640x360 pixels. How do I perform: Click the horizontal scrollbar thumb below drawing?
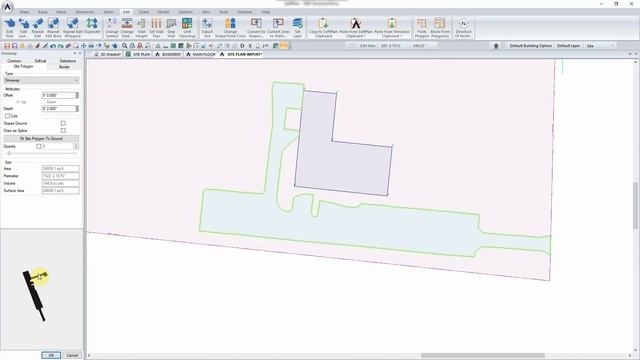coord(482,356)
